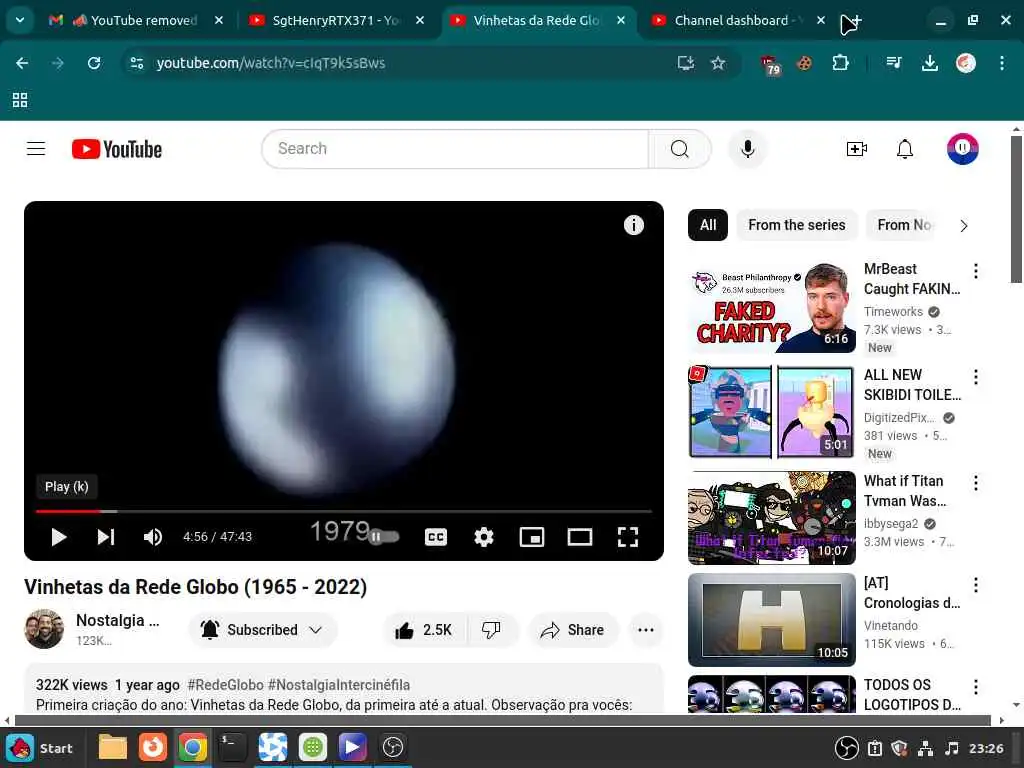Open the notifications bell
Screen dimensions: 1024x768
pyautogui.click(x=904, y=149)
